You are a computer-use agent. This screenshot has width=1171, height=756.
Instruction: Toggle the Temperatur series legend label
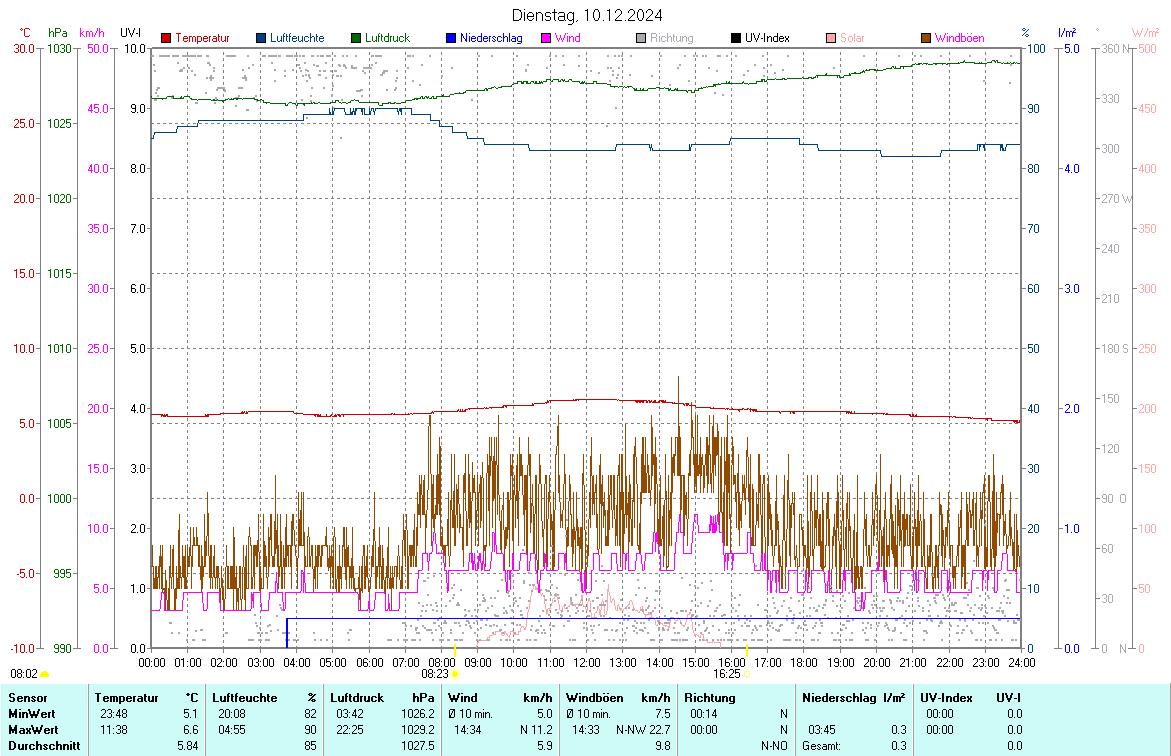(202, 38)
